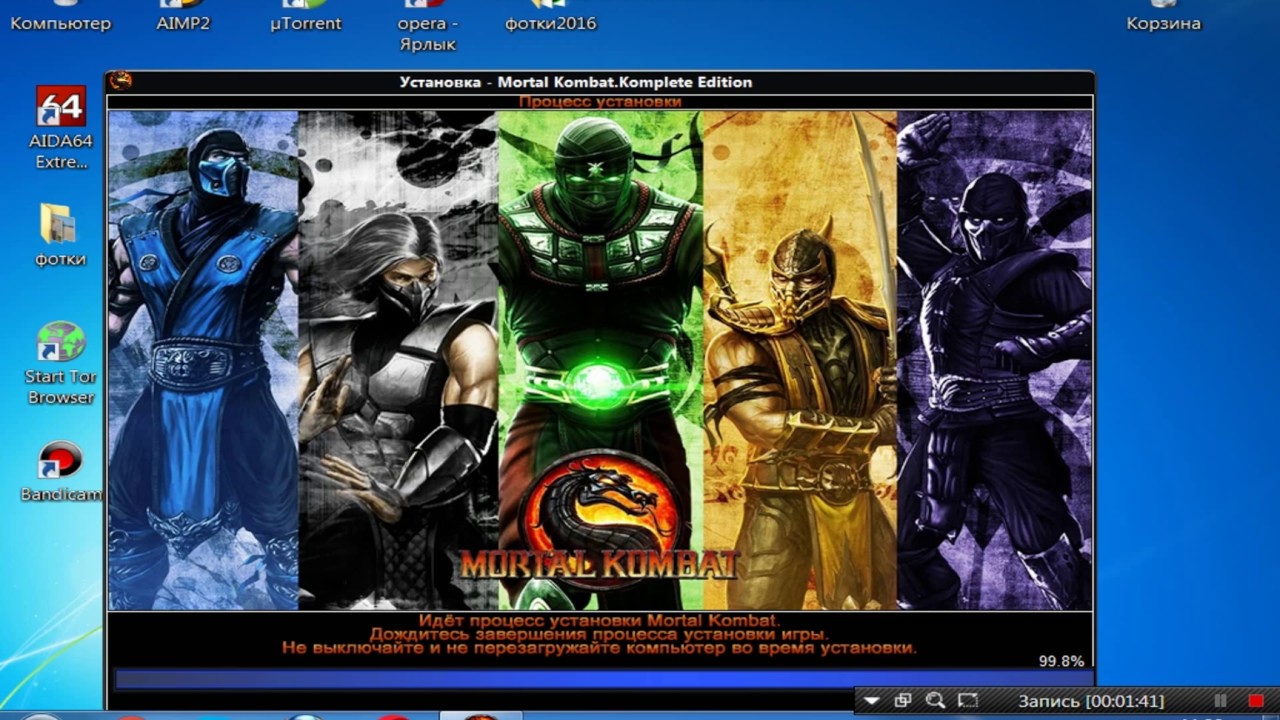Click the Запись [00:01:41] recording timer
This screenshot has width=1280, height=720.
point(1091,701)
